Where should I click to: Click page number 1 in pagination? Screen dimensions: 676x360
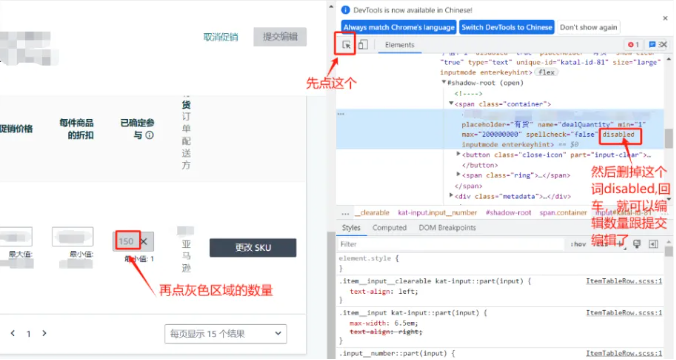[28, 334]
